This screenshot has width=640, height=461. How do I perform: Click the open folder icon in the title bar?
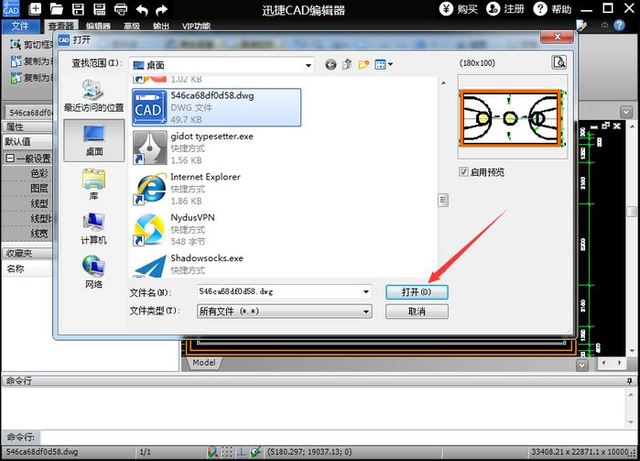tap(57, 9)
